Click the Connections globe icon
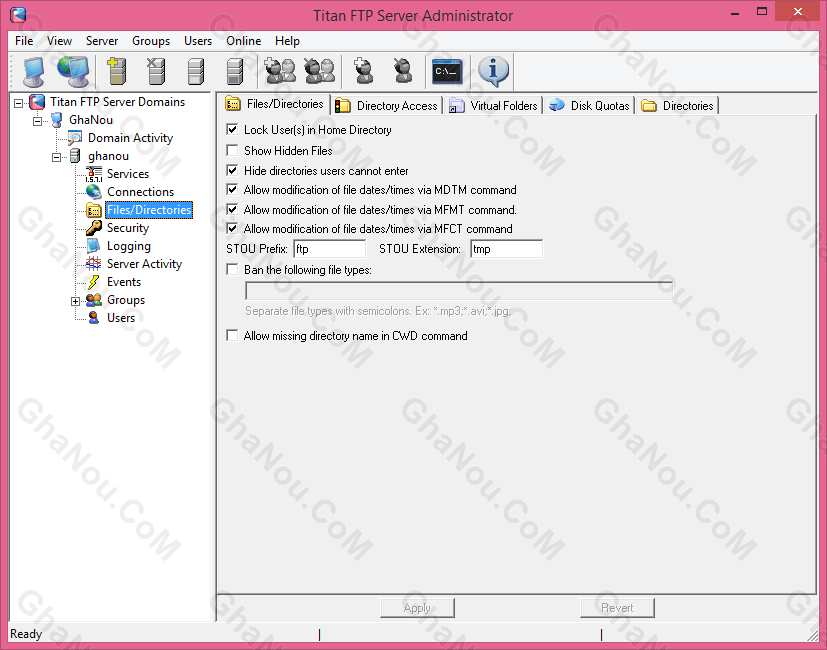This screenshot has width=827, height=650. click(94, 192)
